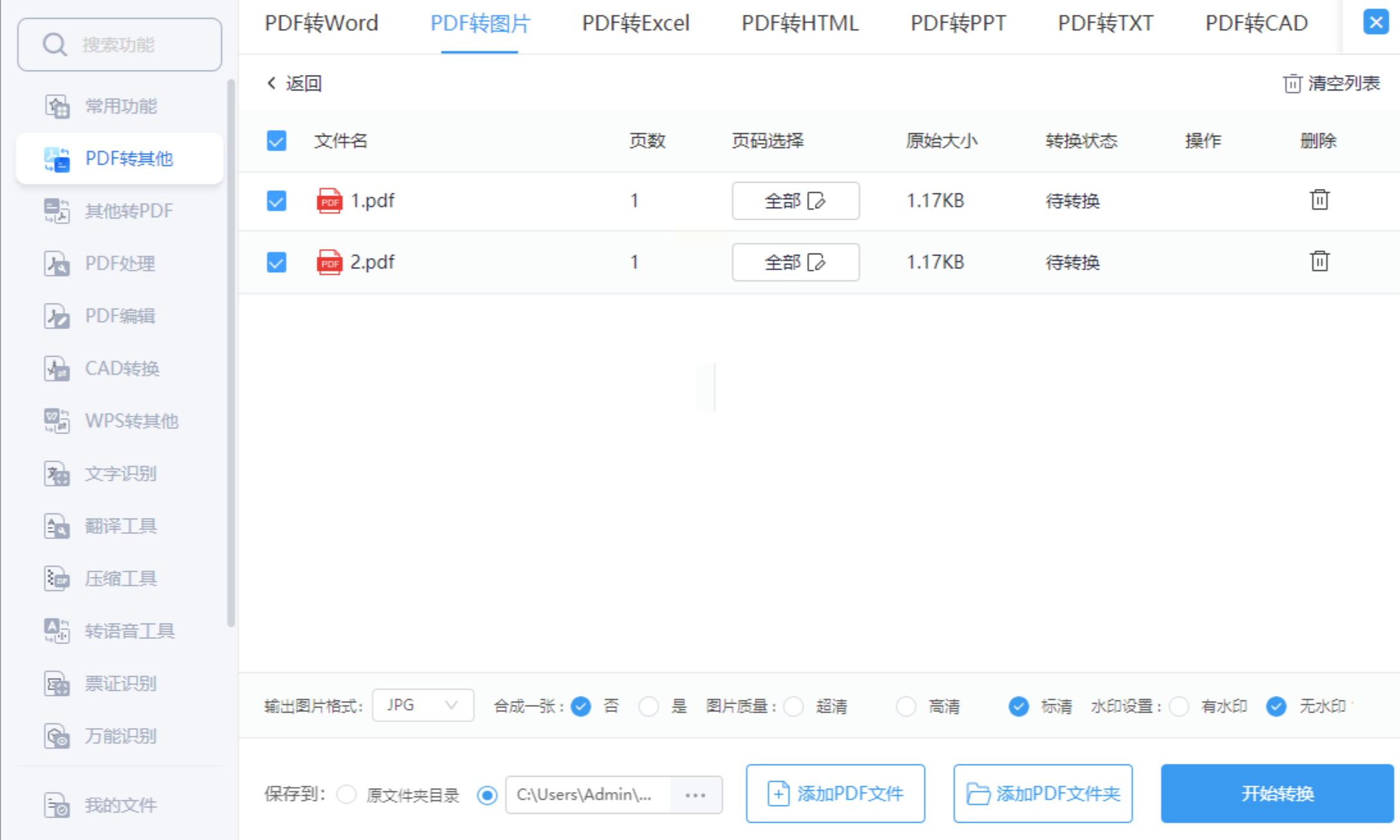Click trash icon for 2.pdf
Image resolution: width=1400 pixels, height=840 pixels.
[1319, 262]
